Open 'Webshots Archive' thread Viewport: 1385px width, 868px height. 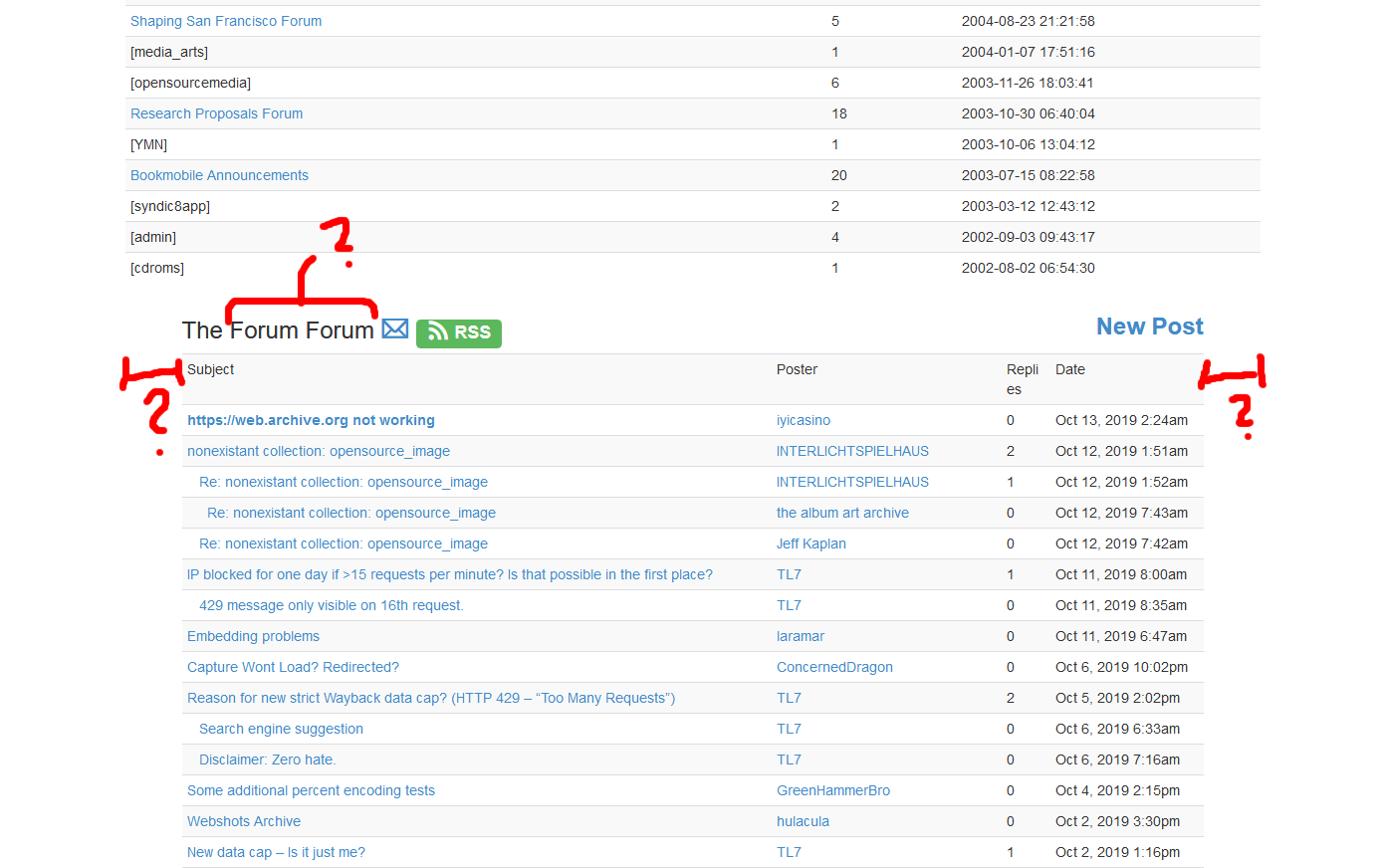[244, 821]
